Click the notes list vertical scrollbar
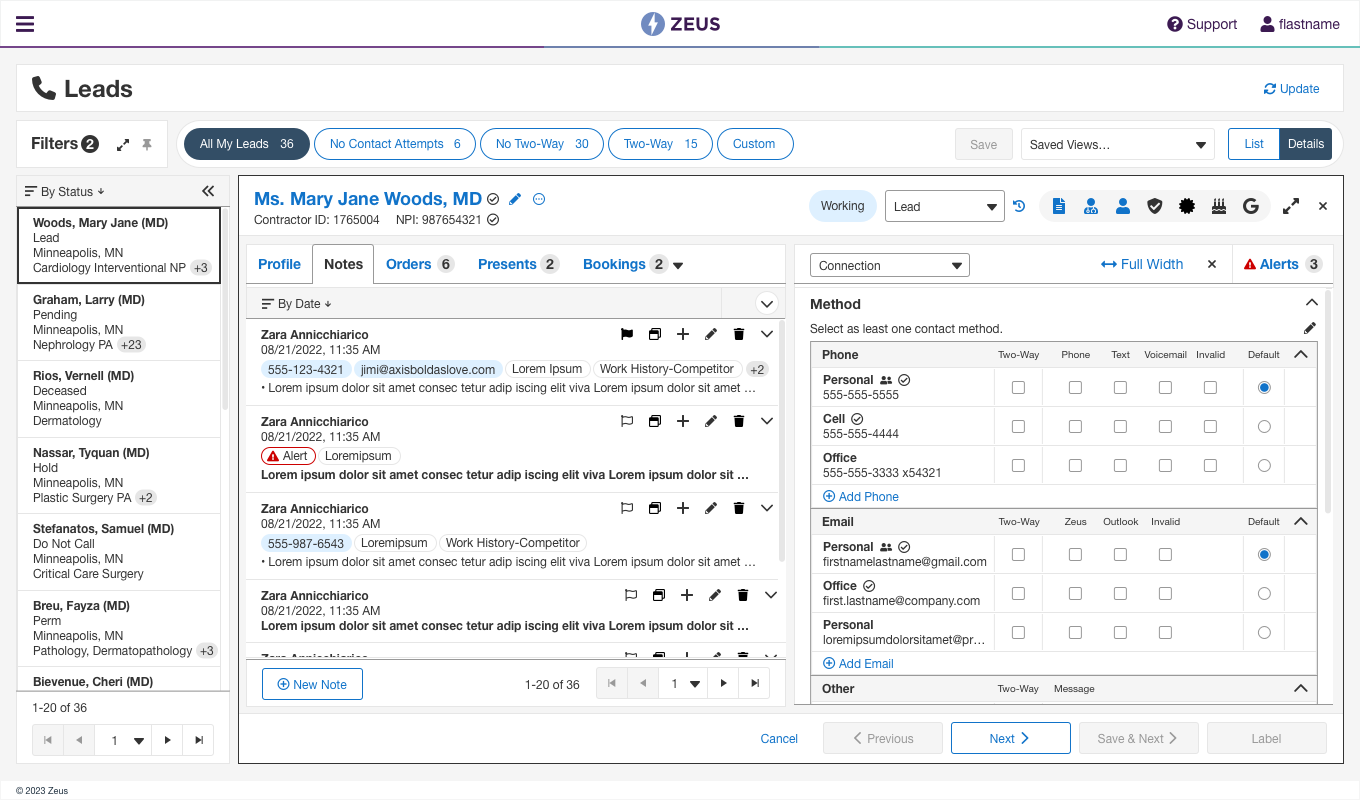 pos(782,440)
